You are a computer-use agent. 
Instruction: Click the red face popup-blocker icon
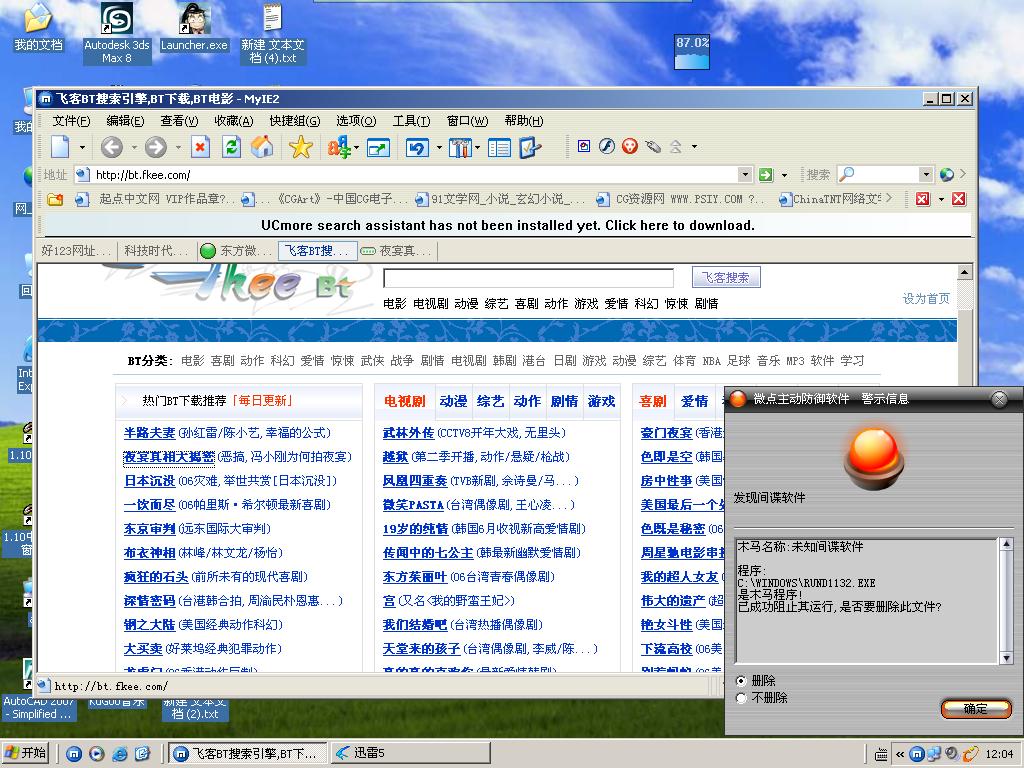(x=630, y=146)
